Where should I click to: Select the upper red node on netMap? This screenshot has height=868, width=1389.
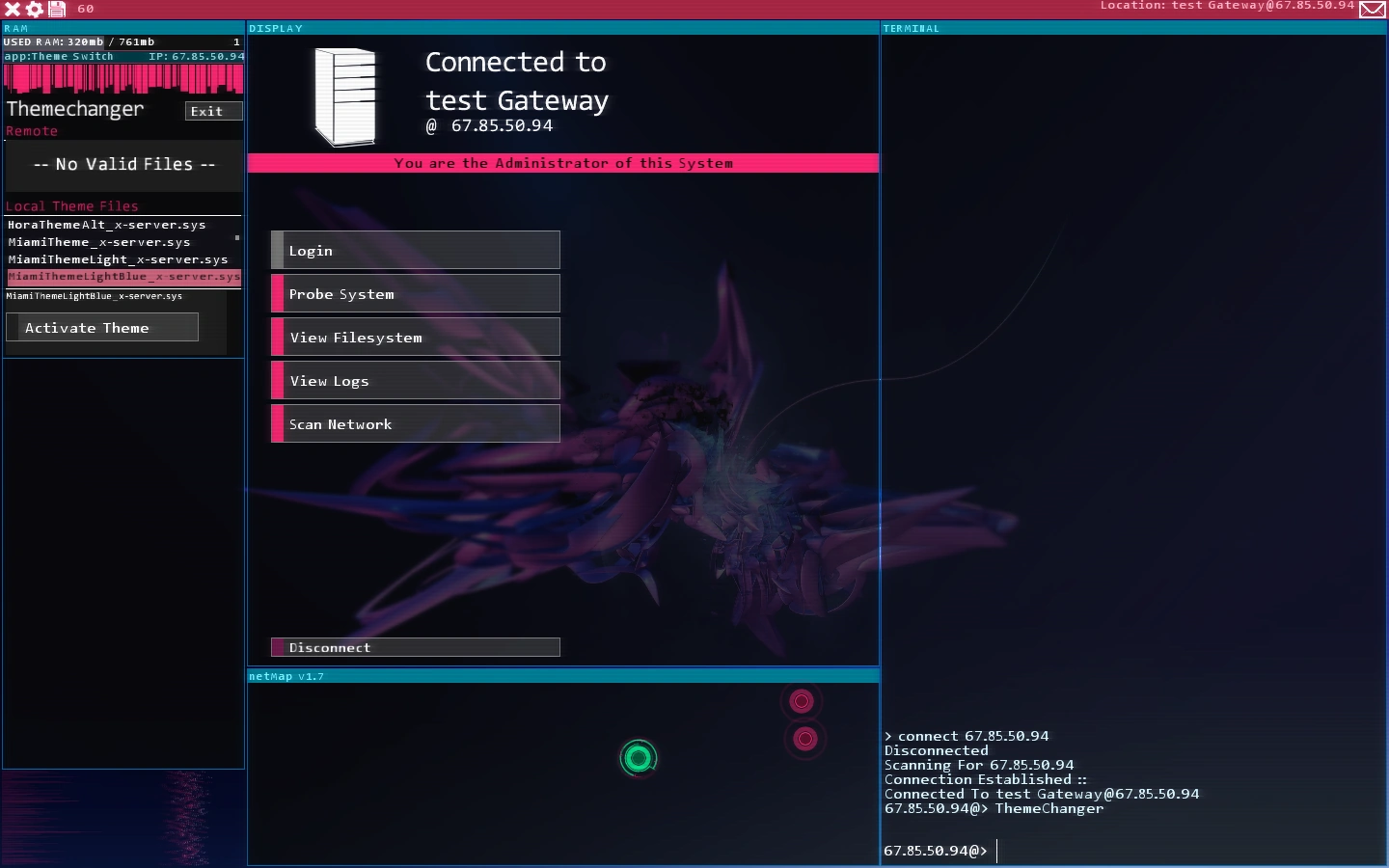point(801,701)
